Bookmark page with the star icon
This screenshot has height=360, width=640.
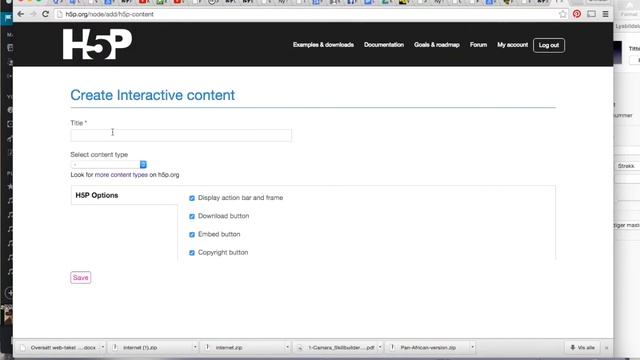click(562, 14)
